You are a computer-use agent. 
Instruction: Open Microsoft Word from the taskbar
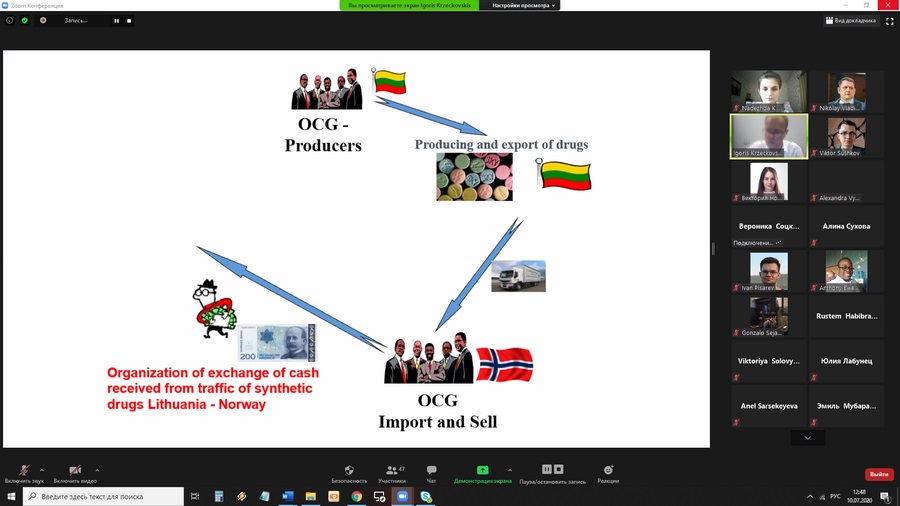[x=288, y=496]
